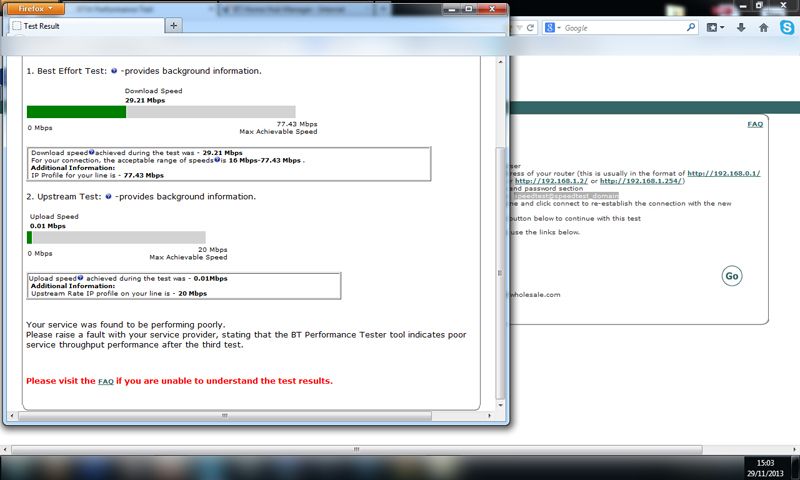
Task: Click help icon after 'range of speeds'
Action: coord(217,160)
